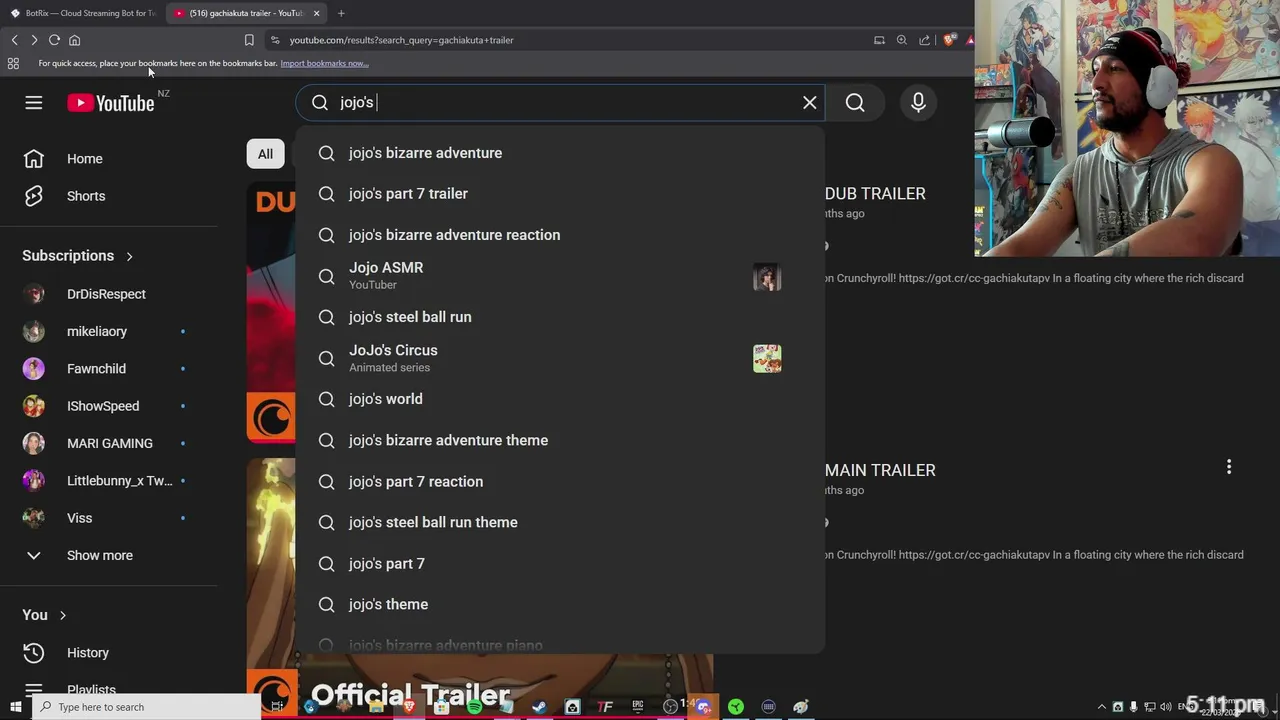Image resolution: width=1280 pixels, height=720 pixels.
Task: Go forward with the browser forward arrow
Action: [x=34, y=40]
